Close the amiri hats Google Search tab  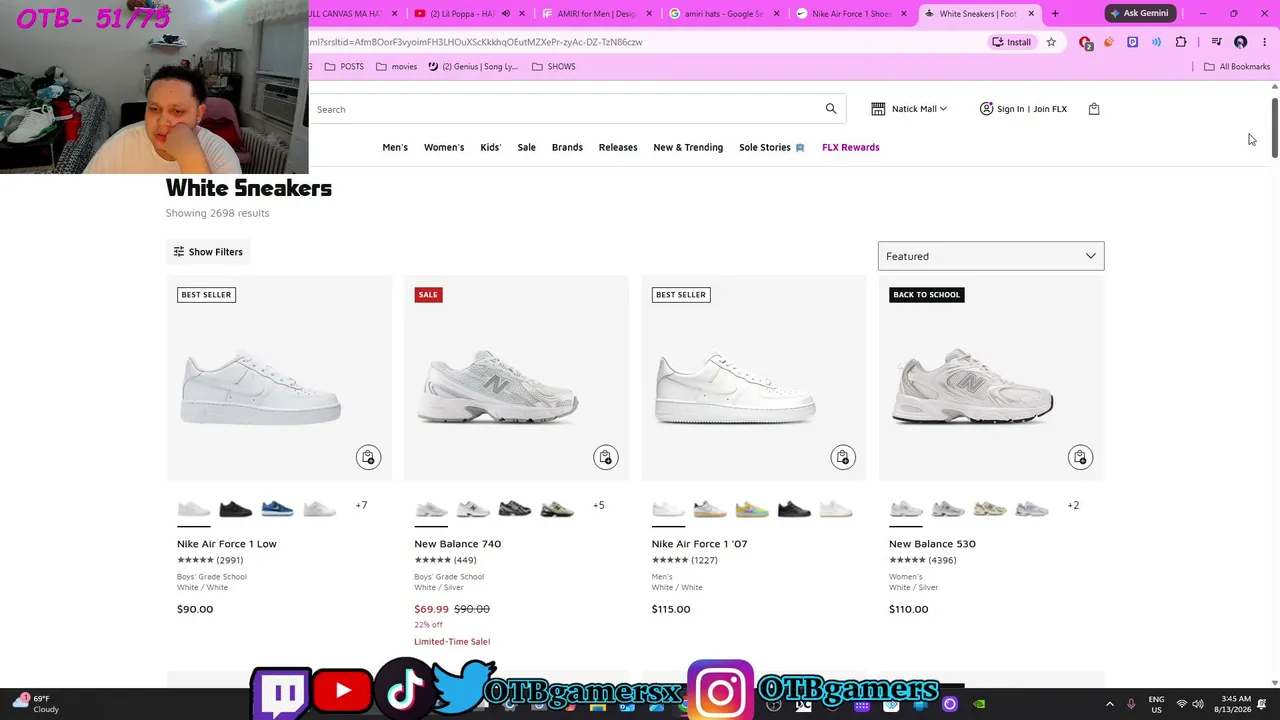click(777, 14)
